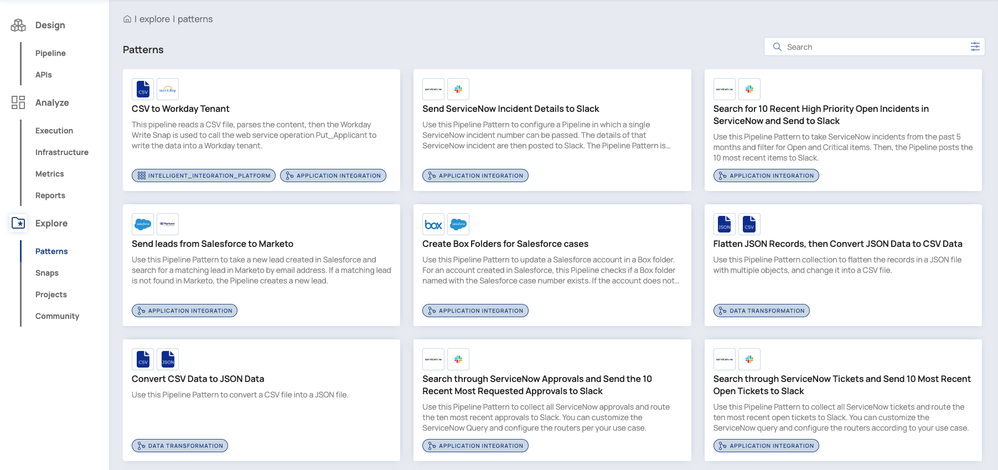Go to Pipeline in the sidebar

pyautogui.click(x=50, y=53)
